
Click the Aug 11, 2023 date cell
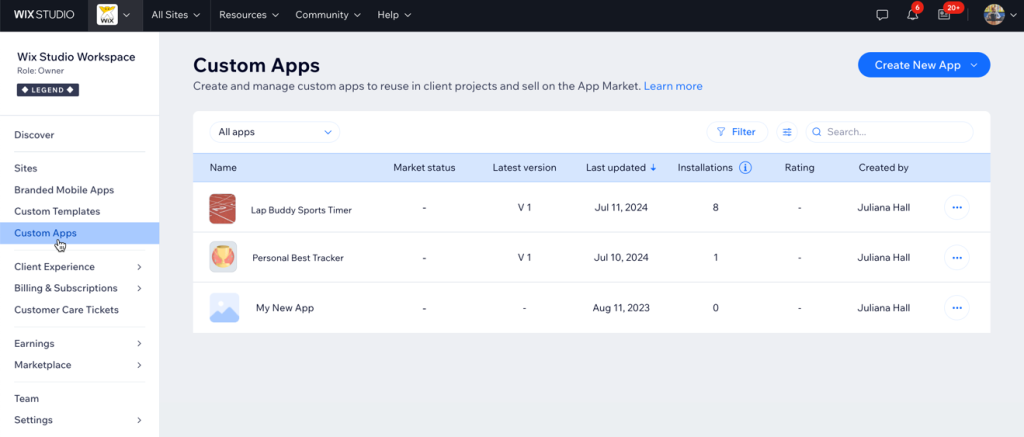point(621,308)
